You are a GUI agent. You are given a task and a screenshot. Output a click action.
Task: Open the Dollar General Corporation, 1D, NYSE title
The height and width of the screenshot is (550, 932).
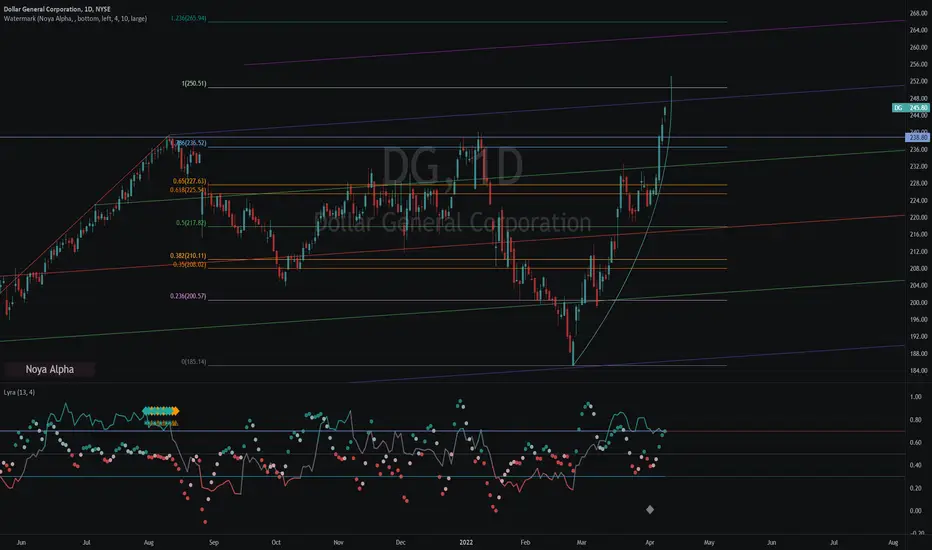click(57, 9)
